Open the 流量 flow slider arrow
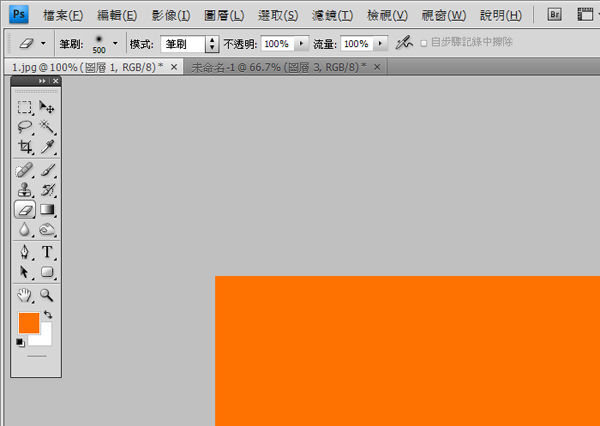This screenshot has height=426, width=600. 380,44
